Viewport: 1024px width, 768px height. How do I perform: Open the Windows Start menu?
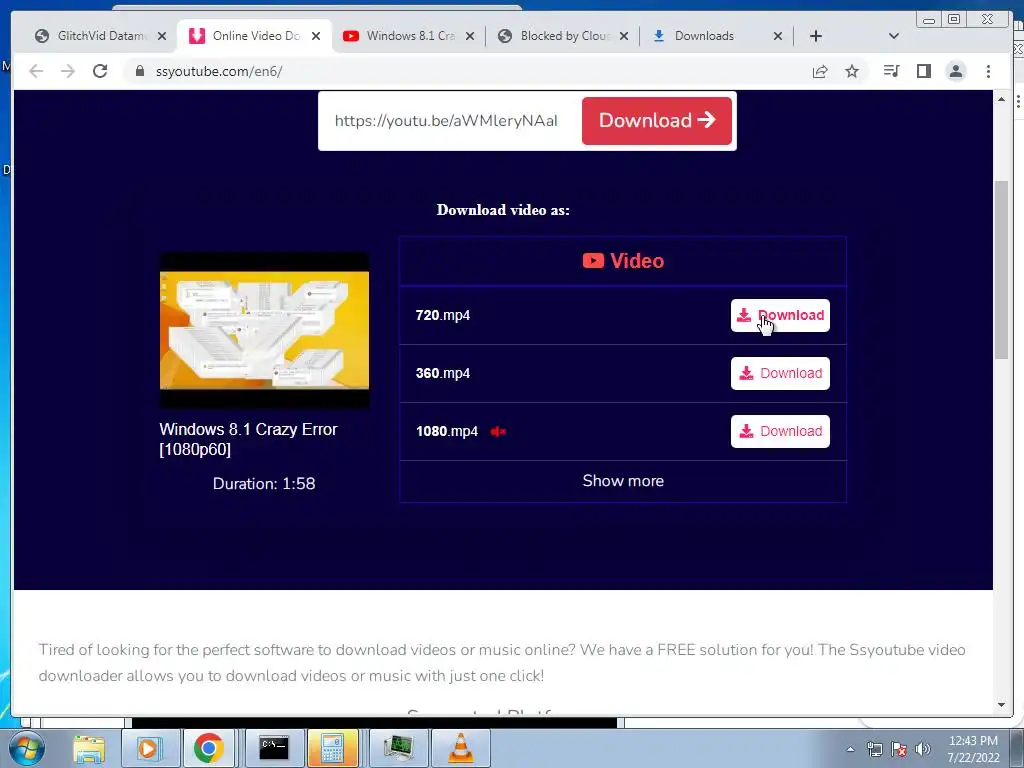(x=27, y=748)
